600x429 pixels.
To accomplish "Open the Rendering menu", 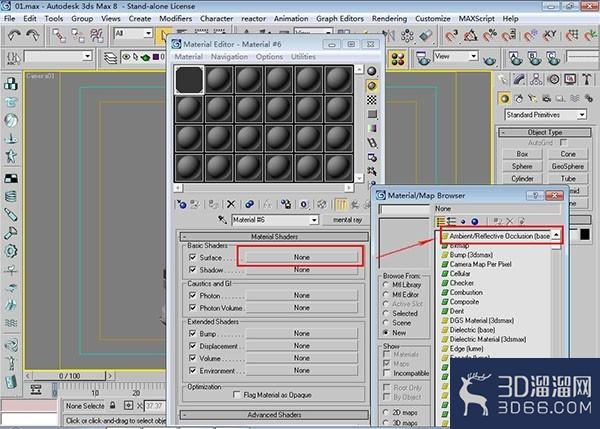I will 389,19.
